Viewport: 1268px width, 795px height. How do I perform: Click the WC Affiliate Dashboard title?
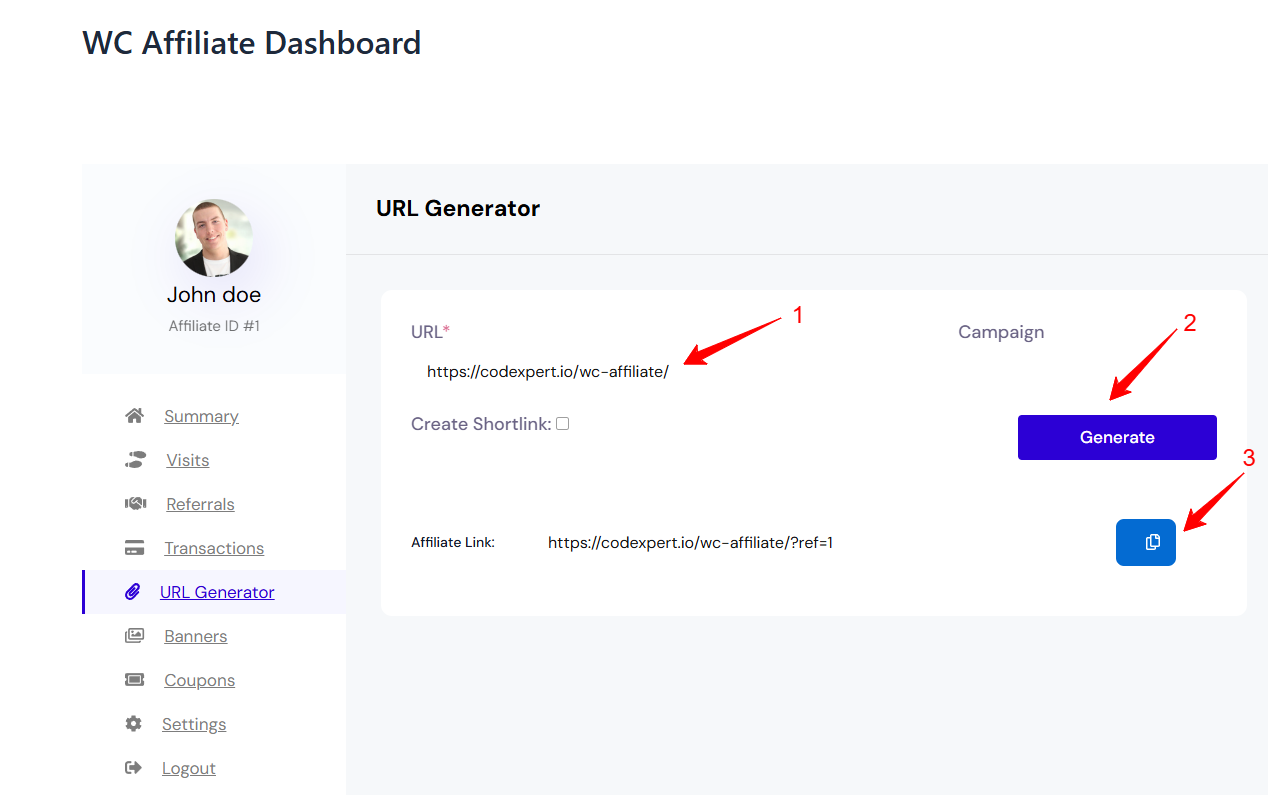(252, 43)
